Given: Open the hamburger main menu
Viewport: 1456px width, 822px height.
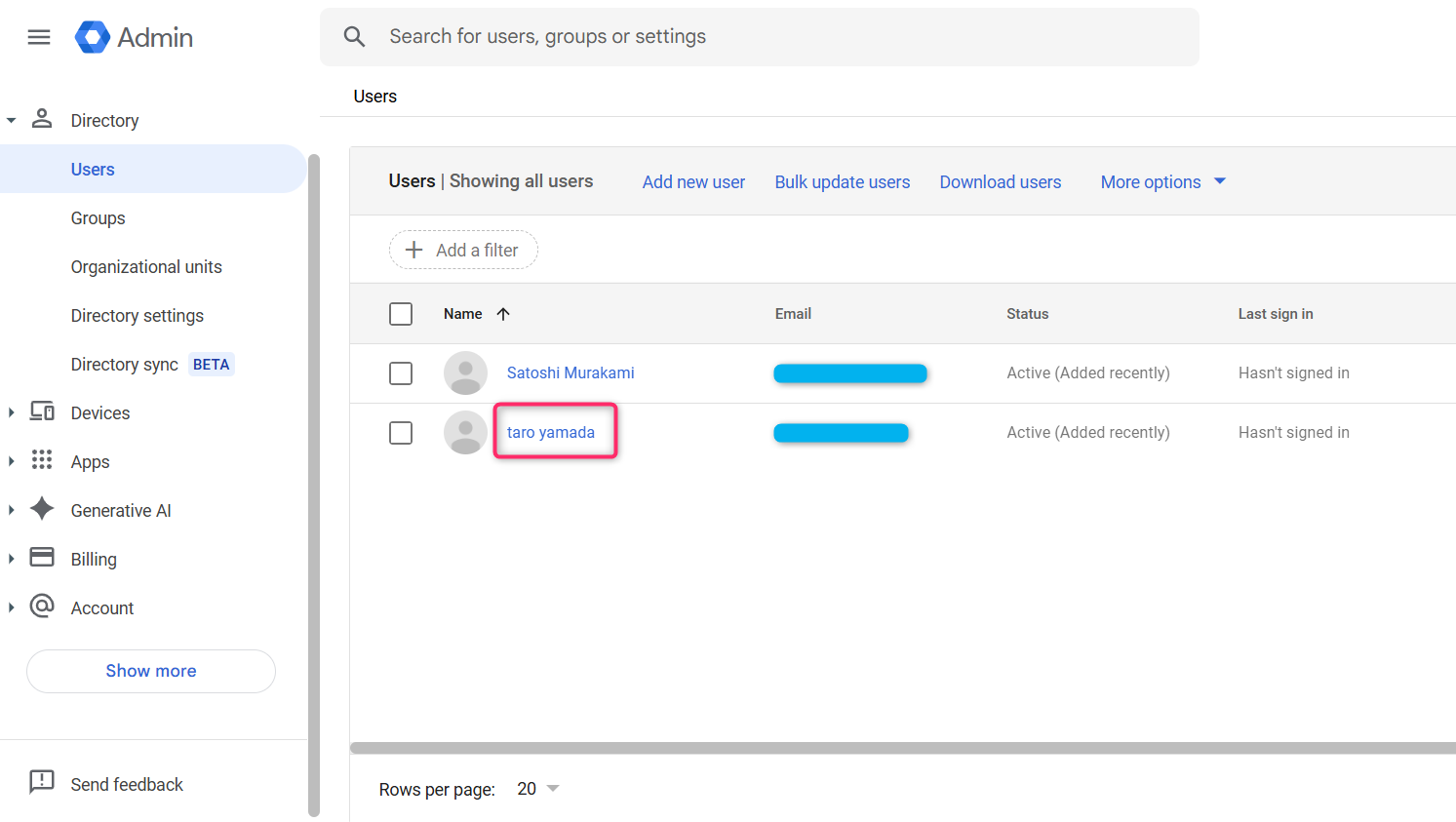Looking at the screenshot, I should point(39,37).
